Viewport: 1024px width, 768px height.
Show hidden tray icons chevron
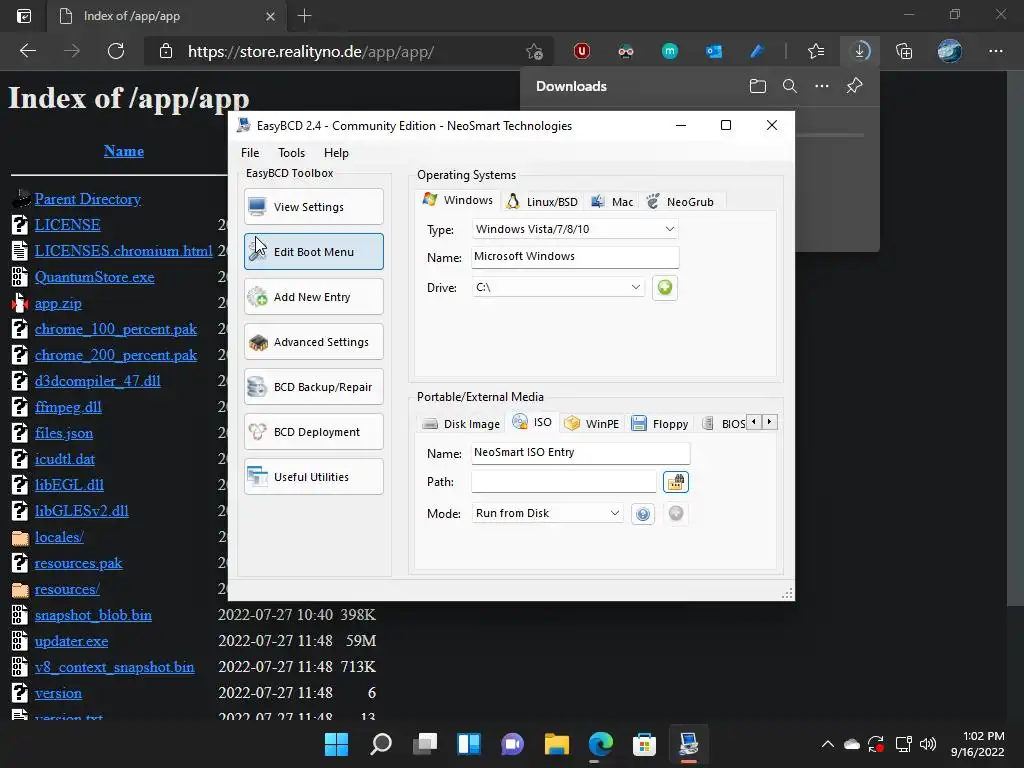827,744
